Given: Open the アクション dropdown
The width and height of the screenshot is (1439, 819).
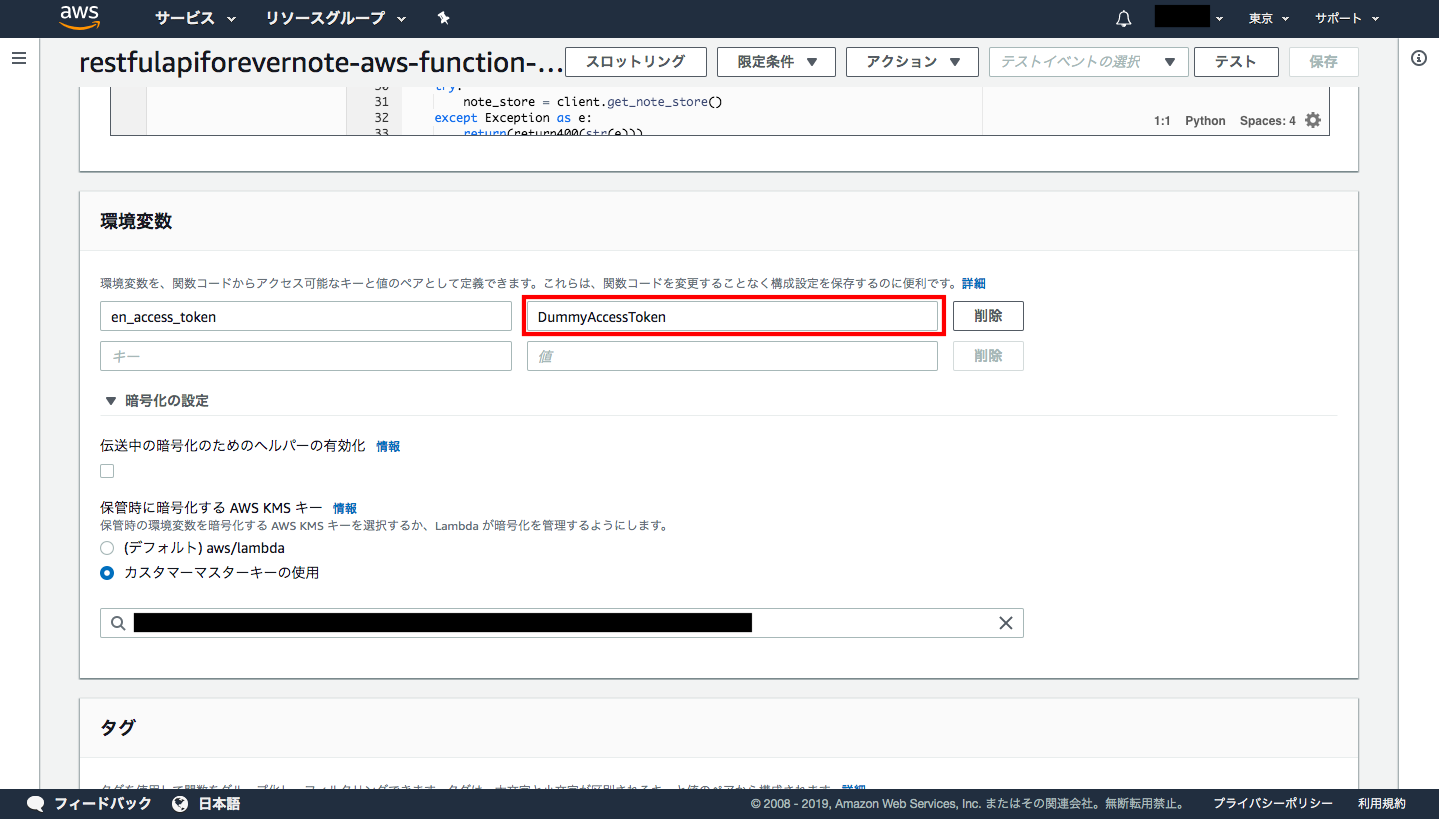Looking at the screenshot, I should point(912,62).
